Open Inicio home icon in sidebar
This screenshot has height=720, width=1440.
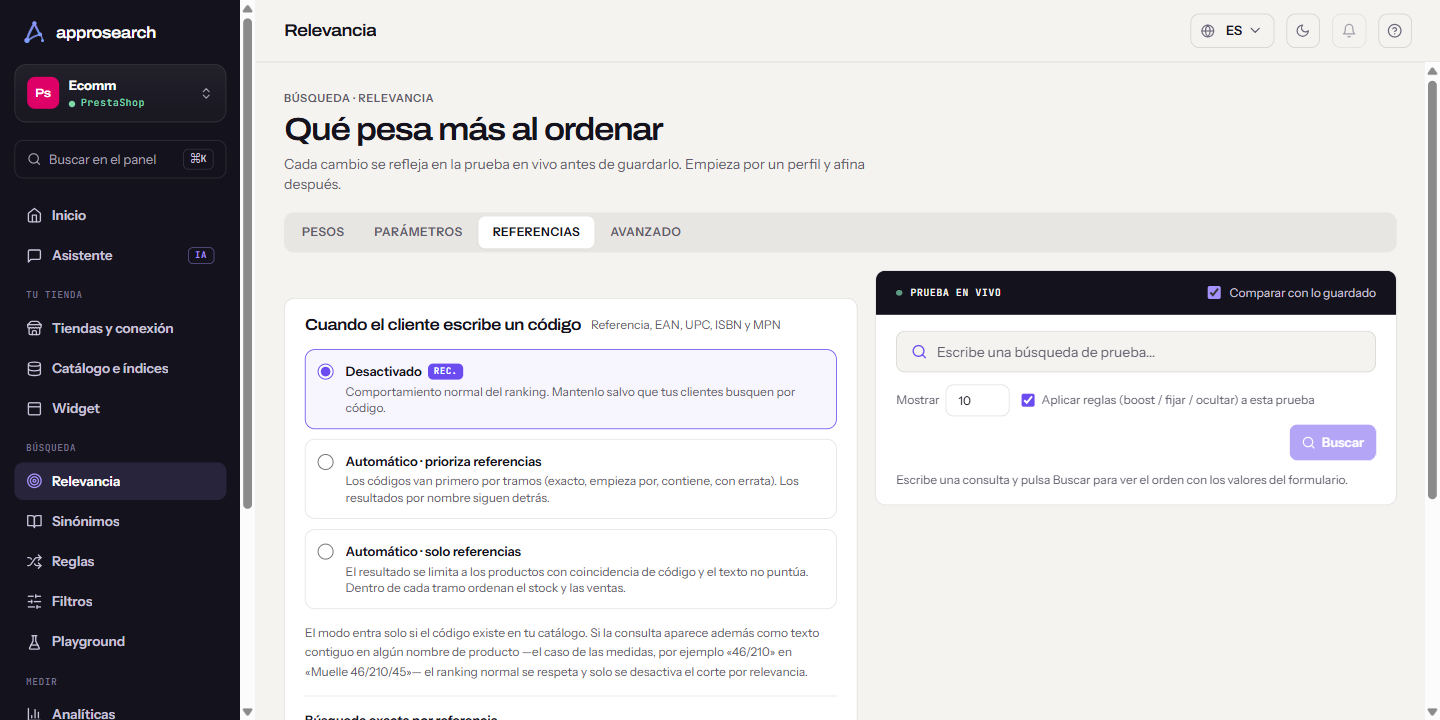(x=34, y=215)
